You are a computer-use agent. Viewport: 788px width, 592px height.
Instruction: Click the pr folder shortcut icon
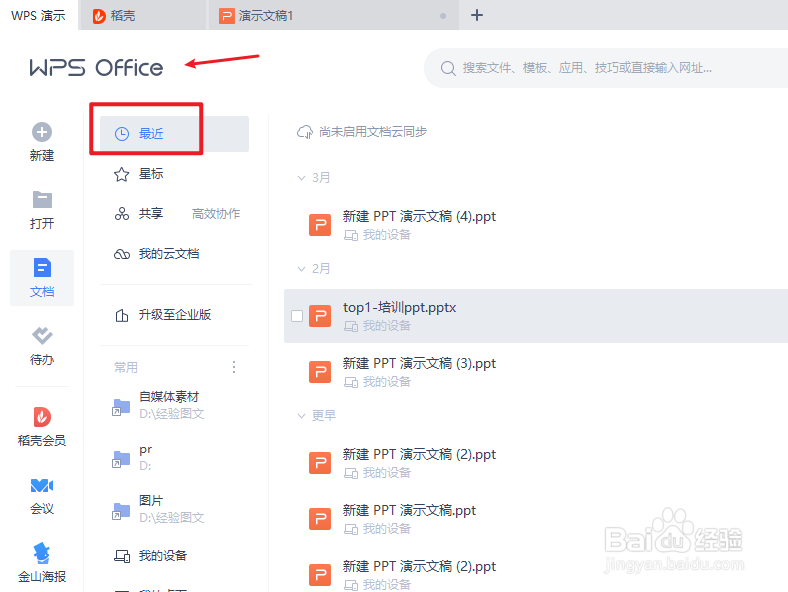121,459
